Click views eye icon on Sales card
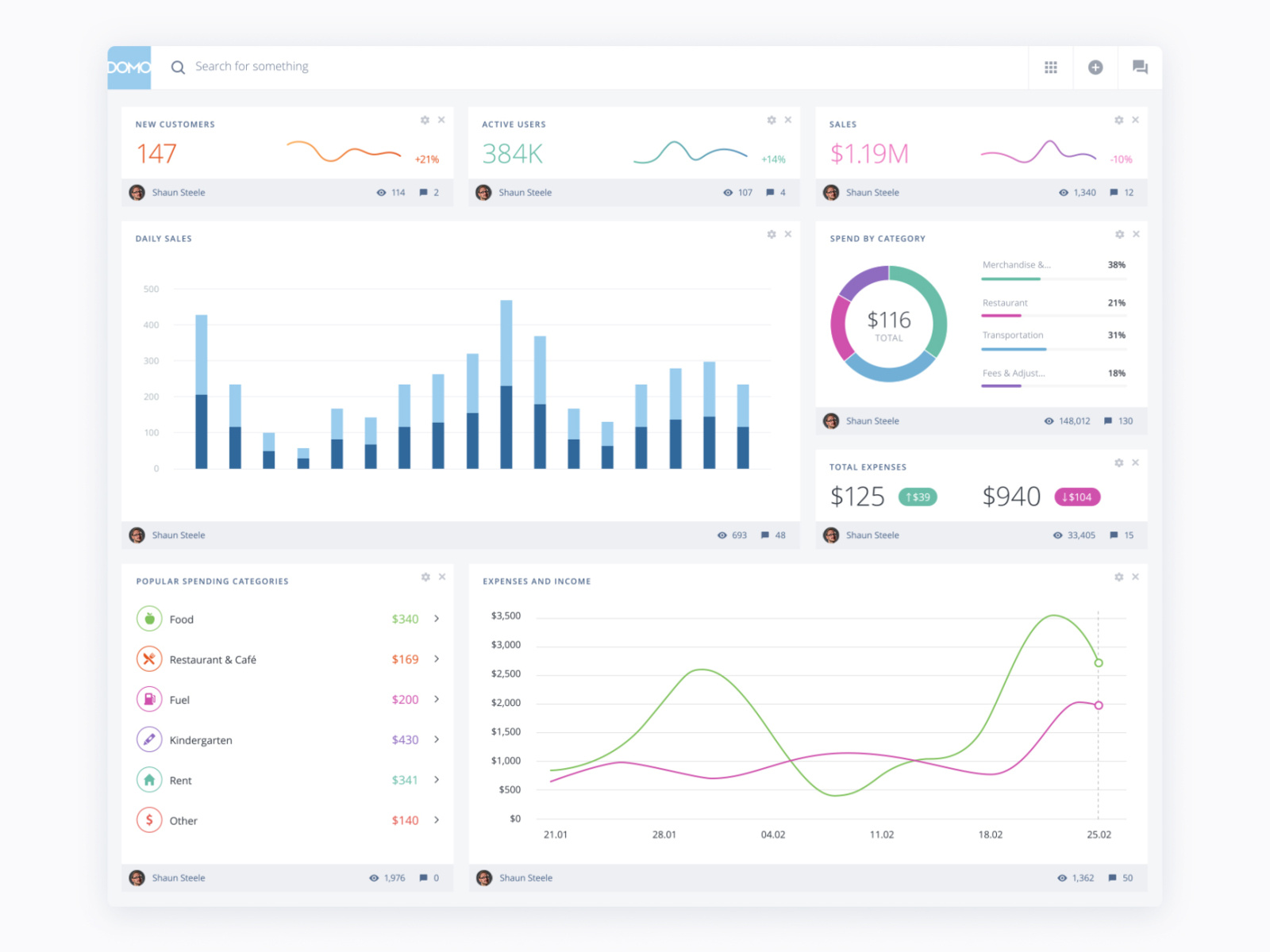Image resolution: width=1270 pixels, height=952 pixels. pos(1064,193)
